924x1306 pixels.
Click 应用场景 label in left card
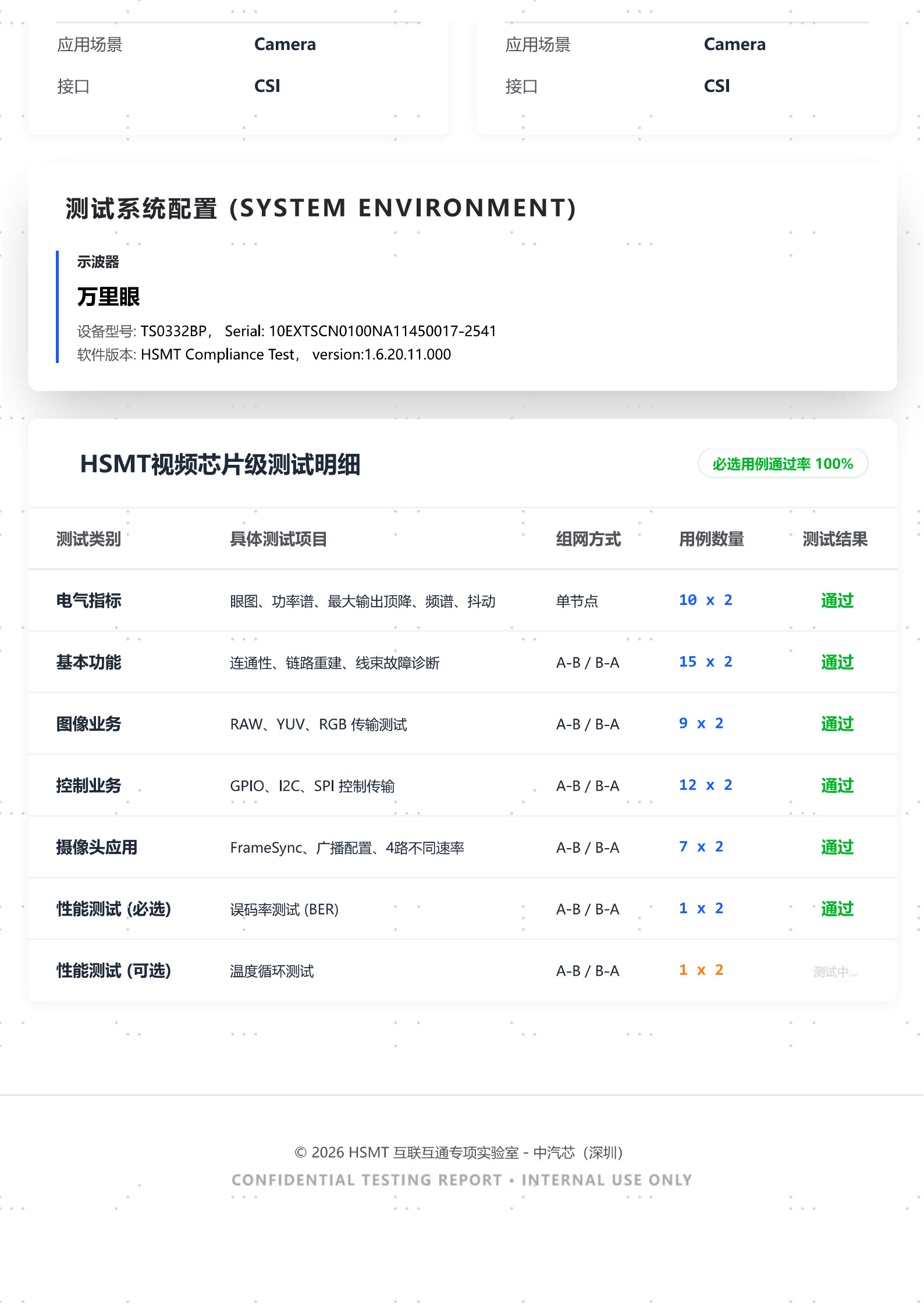90,45
